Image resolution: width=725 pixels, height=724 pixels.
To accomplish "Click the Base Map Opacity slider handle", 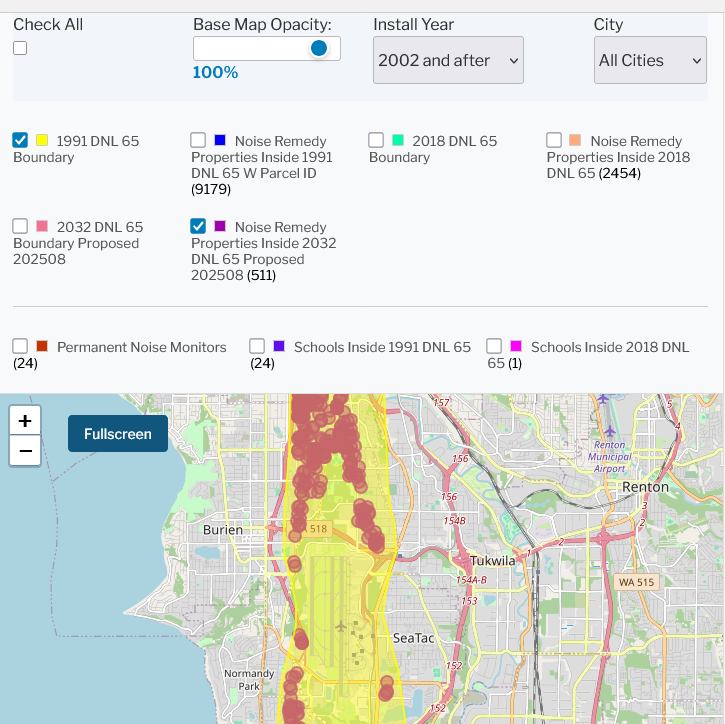I will pyautogui.click(x=318, y=48).
